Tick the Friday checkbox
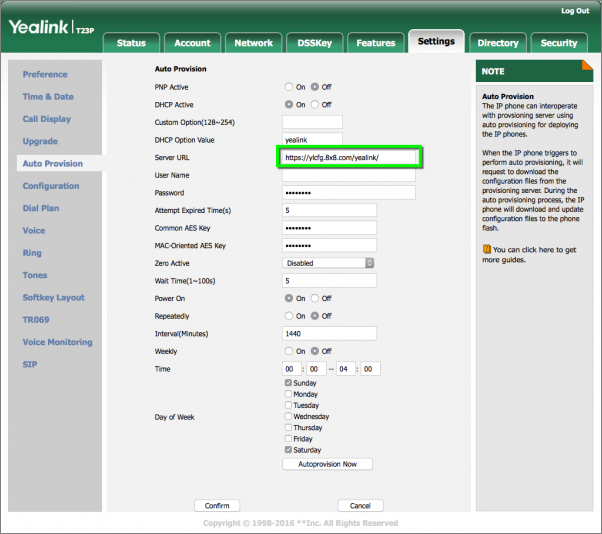 289,439
